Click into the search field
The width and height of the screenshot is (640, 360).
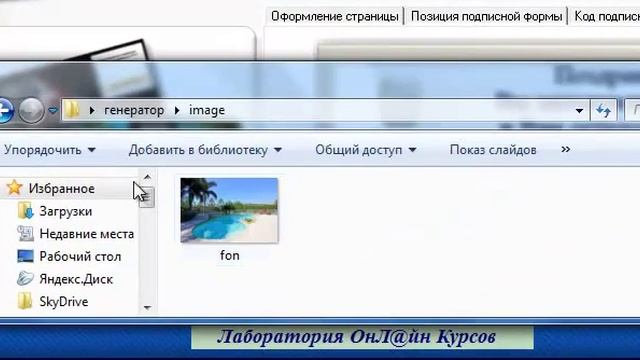pyautogui.click(x=632, y=110)
